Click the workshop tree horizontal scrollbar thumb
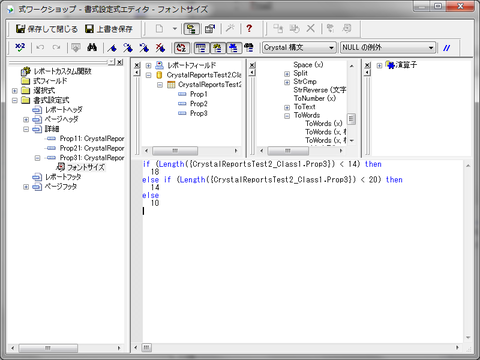 point(48,348)
